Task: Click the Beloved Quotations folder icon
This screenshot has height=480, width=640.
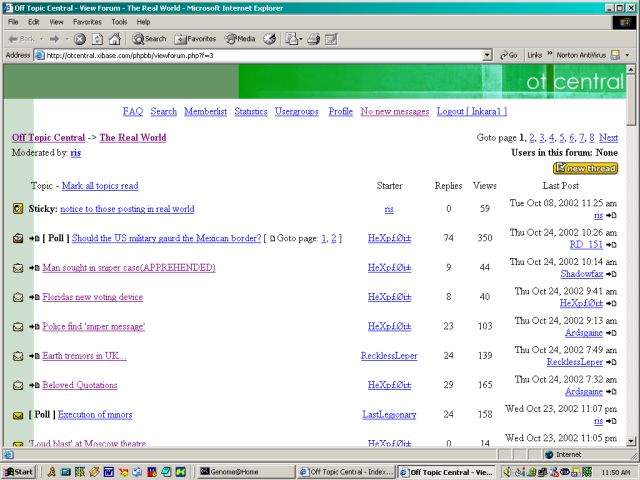Action: point(18,385)
